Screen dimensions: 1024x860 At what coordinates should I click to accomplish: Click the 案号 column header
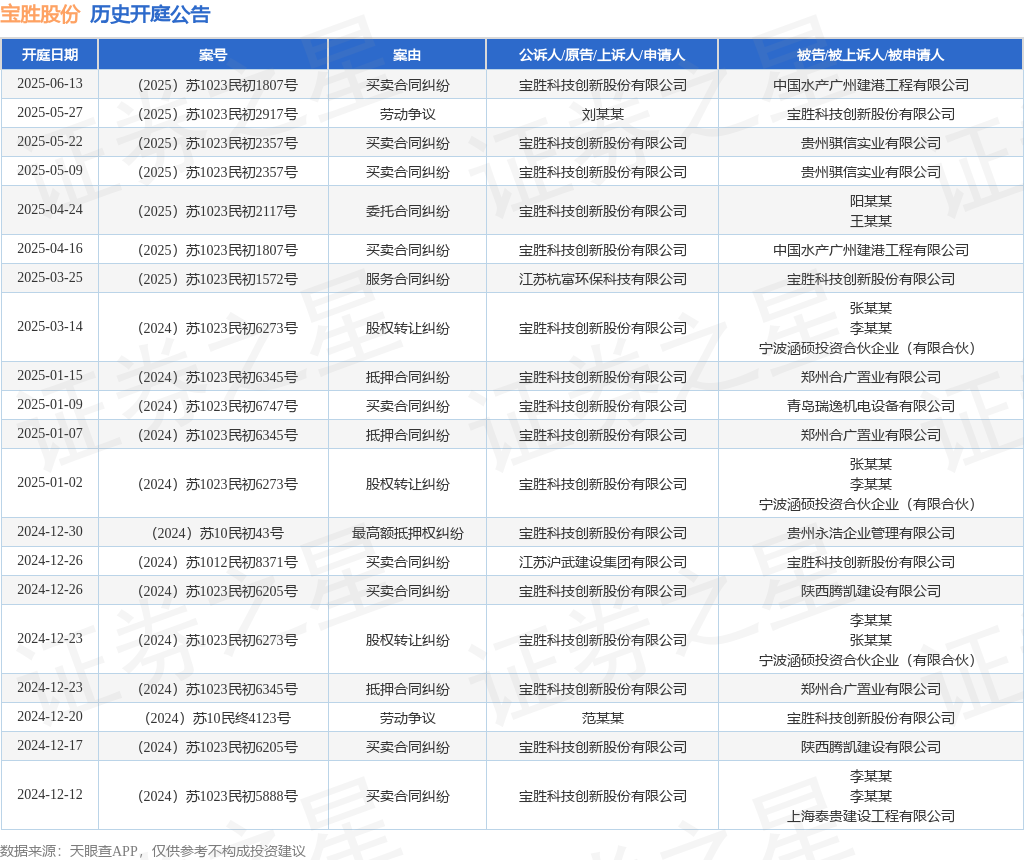[213, 55]
